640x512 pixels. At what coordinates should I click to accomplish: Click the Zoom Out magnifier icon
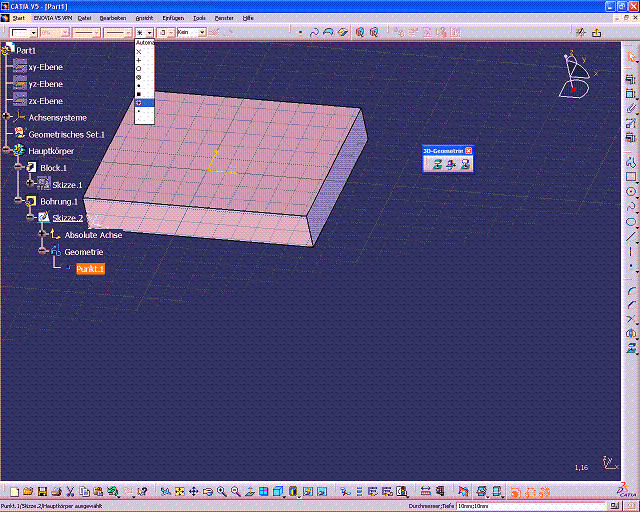(x=236, y=492)
